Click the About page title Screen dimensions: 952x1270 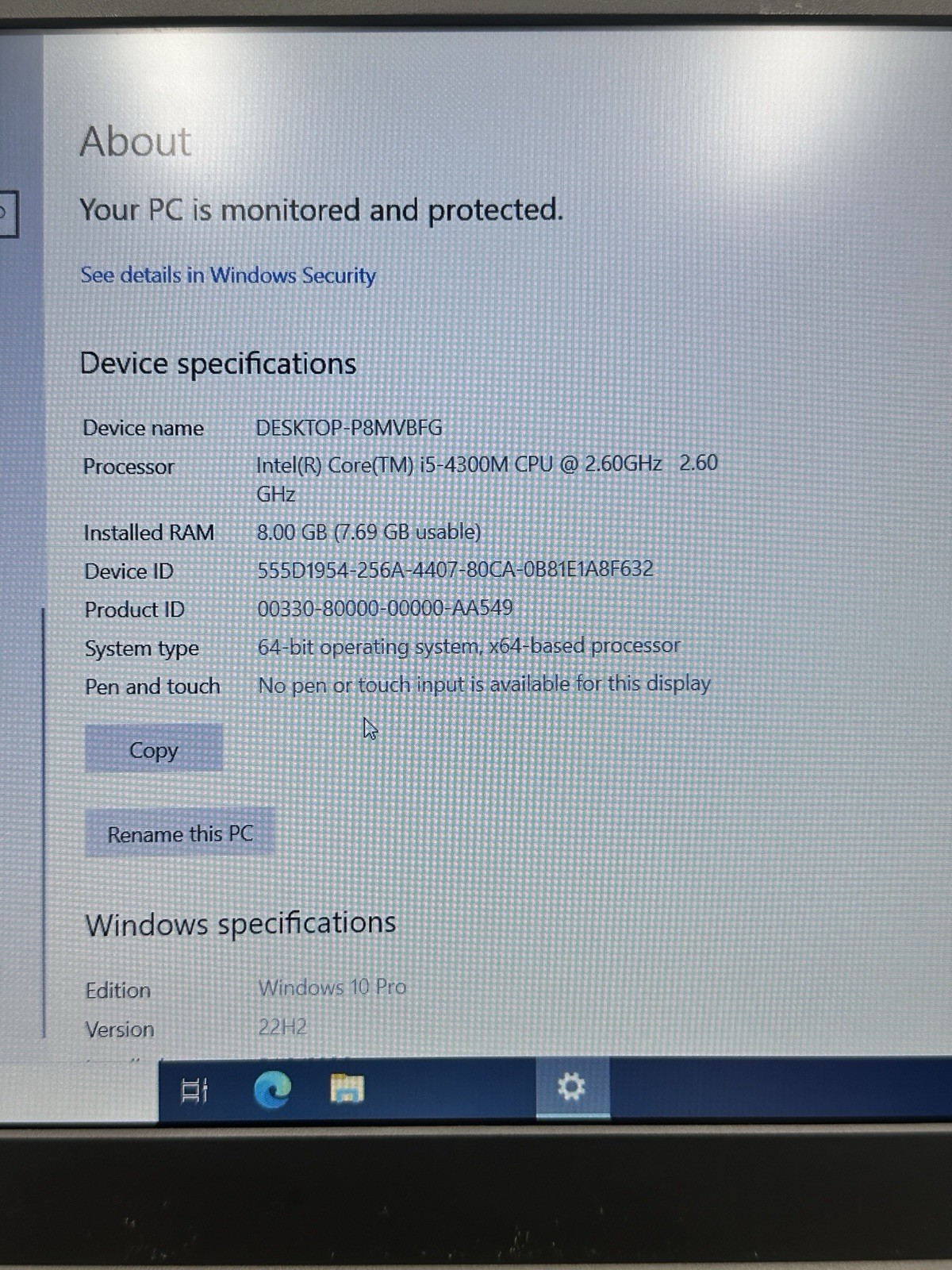[x=136, y=142]
